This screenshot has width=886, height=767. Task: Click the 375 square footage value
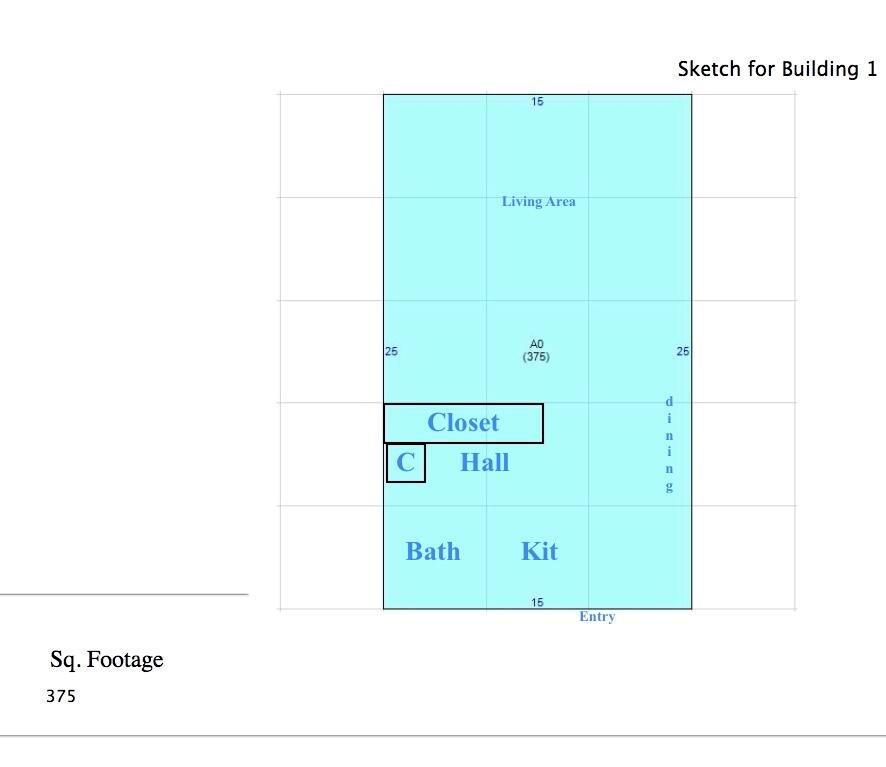[x=61, y=696]
